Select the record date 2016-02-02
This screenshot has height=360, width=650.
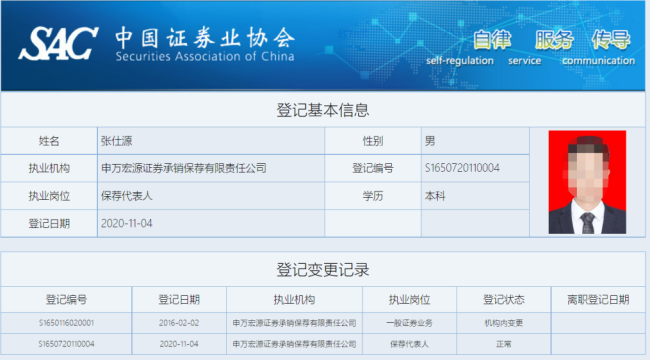click(x=179, y=323)
